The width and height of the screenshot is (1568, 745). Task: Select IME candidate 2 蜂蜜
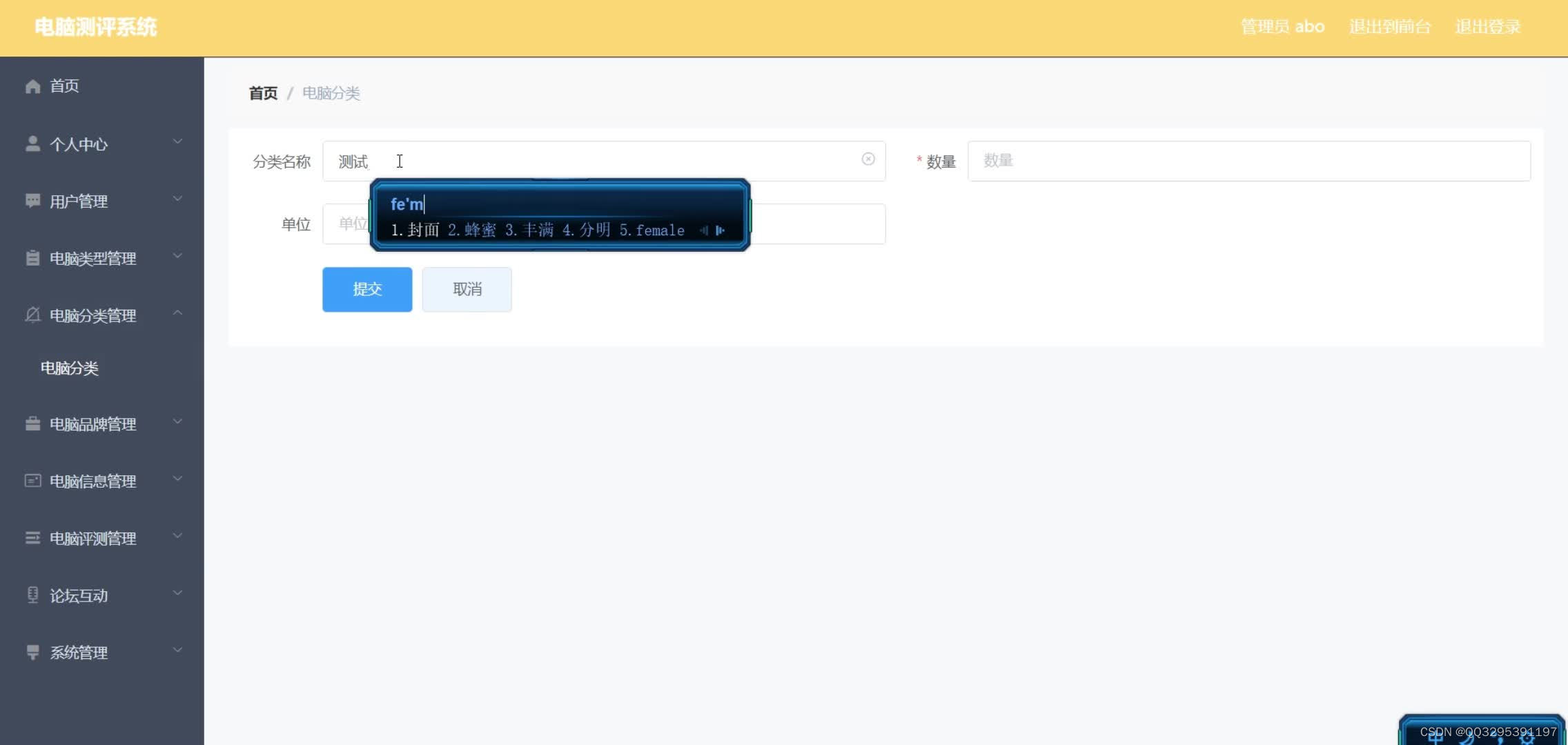coord(472,230)
